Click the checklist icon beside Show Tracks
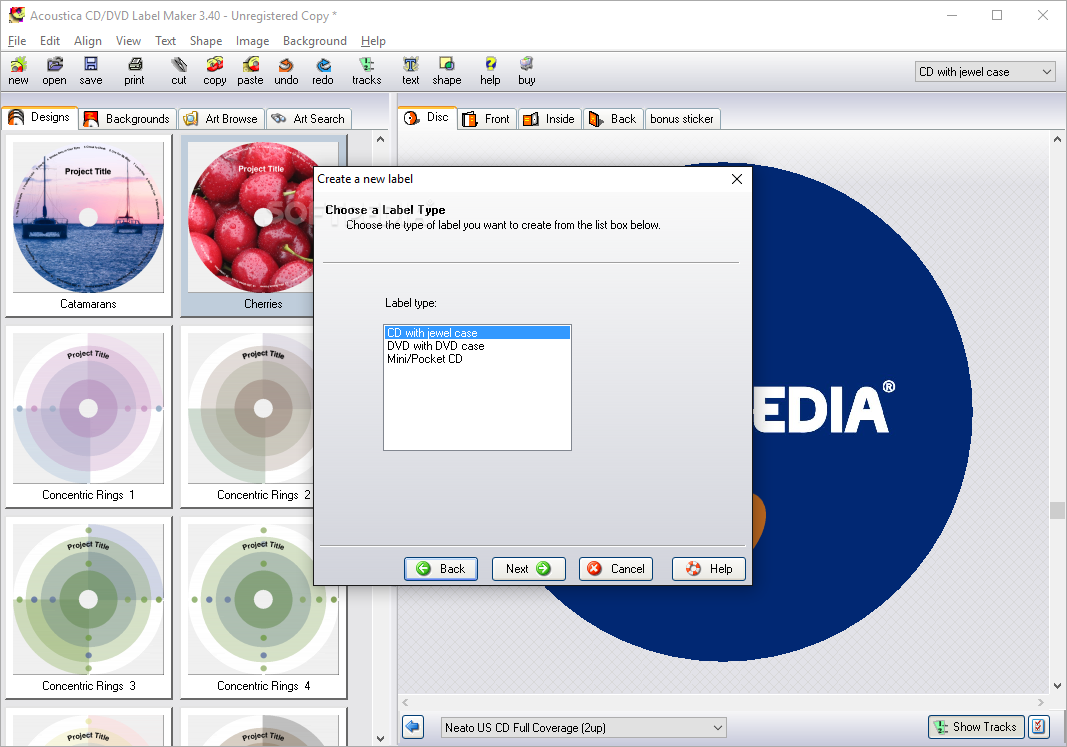Image resolution: width=1067 pixels, height=747 pixels. 1038,727
